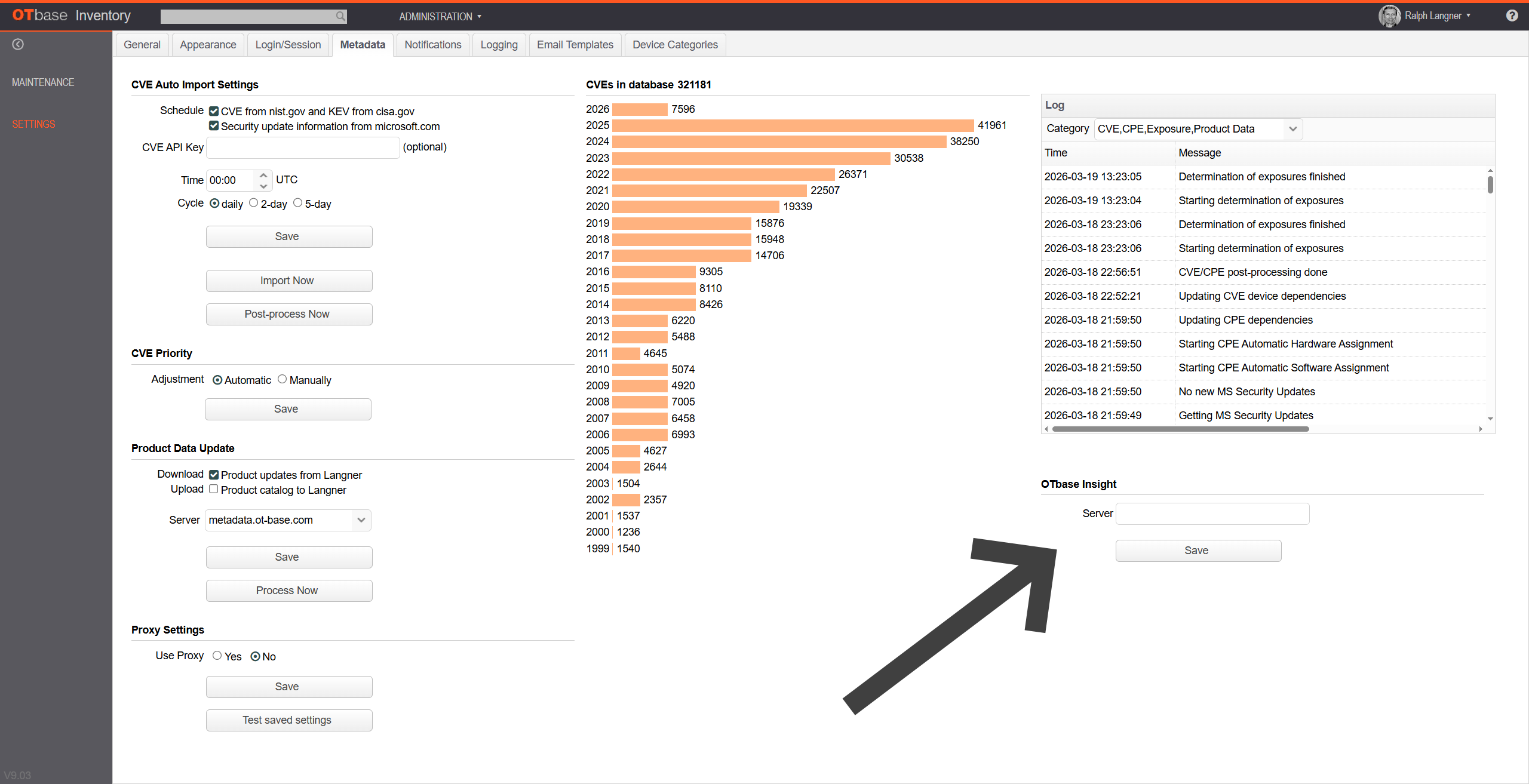The height and width of the screenshot is (784, 1529).
Task: Open the help question mark icon
Action: tap(1512, 16)
